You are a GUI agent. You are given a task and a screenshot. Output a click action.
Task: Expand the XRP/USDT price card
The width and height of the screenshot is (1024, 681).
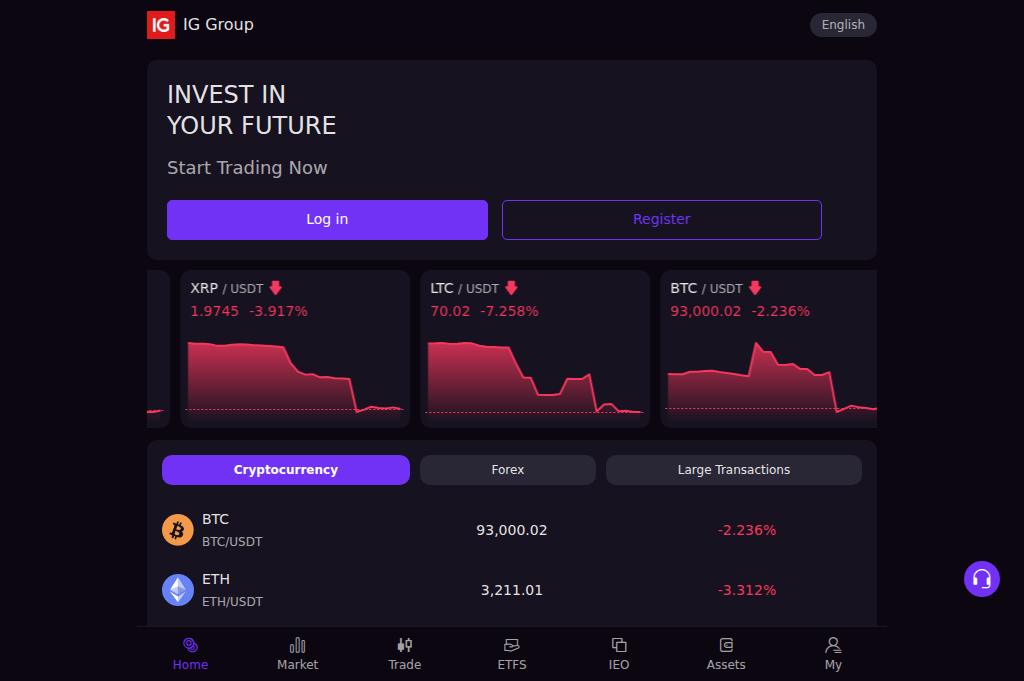295,348
